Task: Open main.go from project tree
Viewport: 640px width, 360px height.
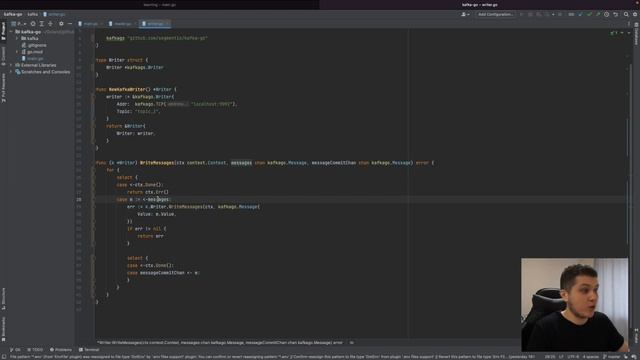Action: [x=32, y=59]
